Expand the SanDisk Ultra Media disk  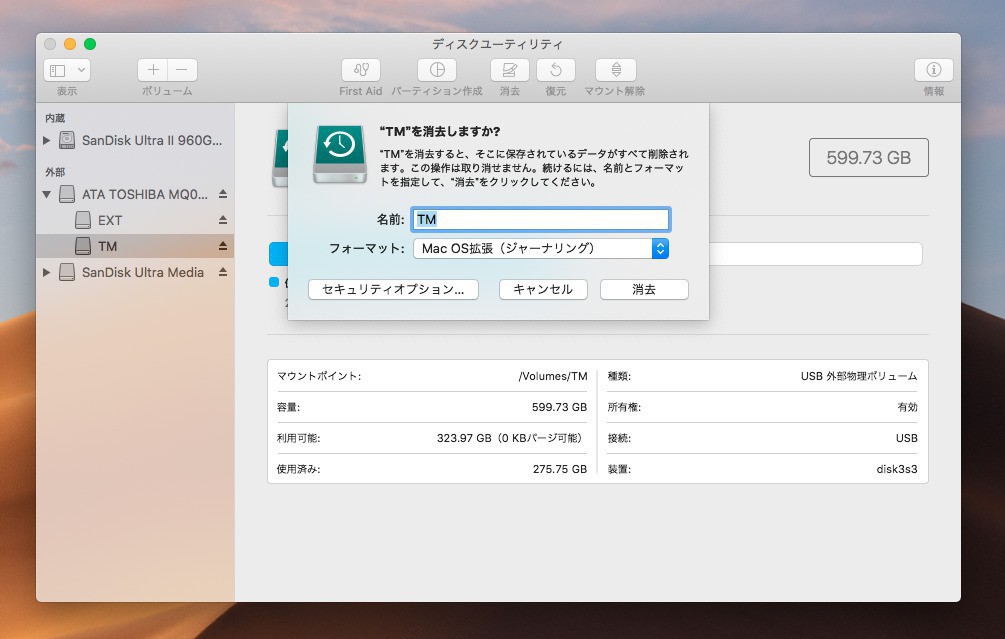tap(47, 272)
